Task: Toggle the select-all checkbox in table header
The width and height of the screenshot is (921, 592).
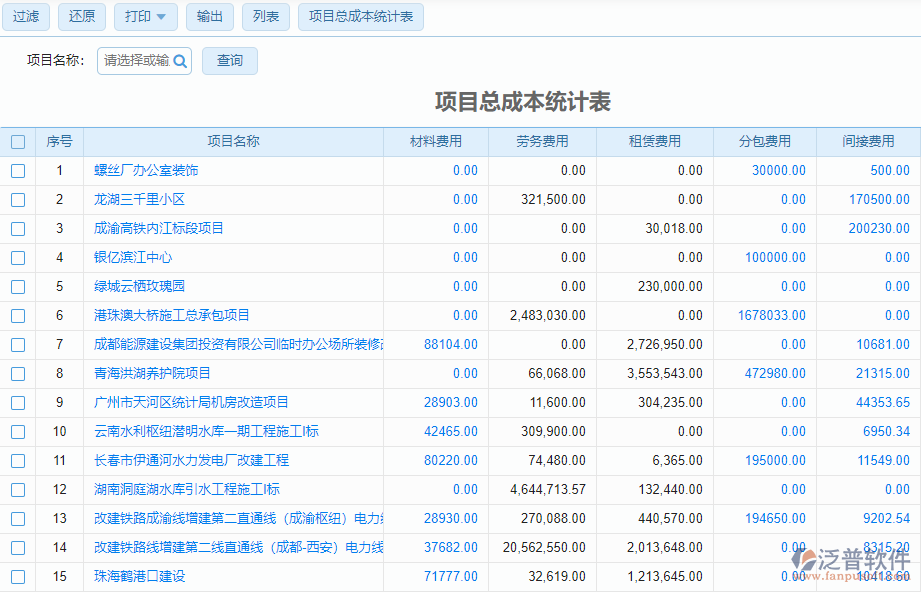Action: click(17, 141)
